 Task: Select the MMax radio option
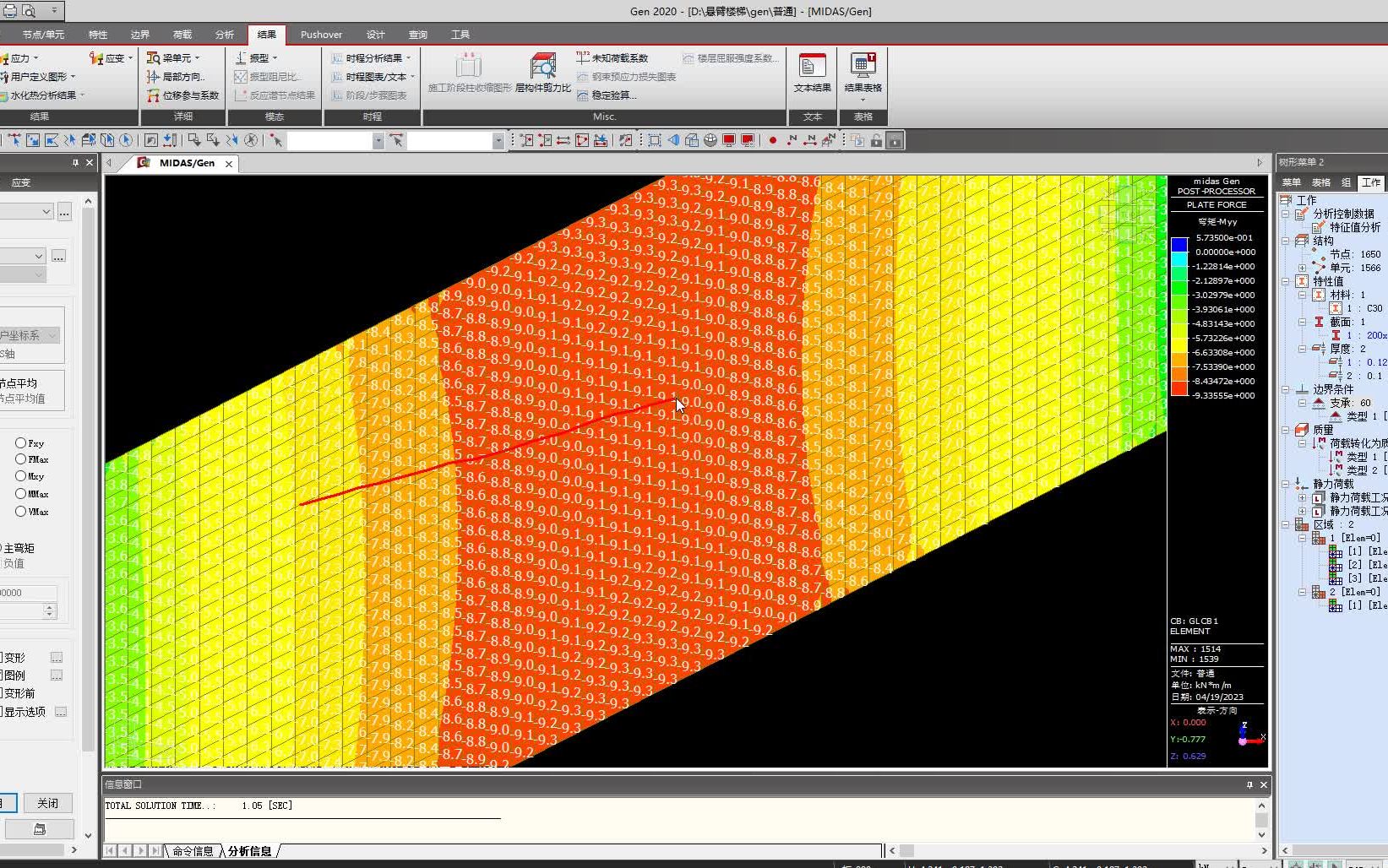click(20, 494)
